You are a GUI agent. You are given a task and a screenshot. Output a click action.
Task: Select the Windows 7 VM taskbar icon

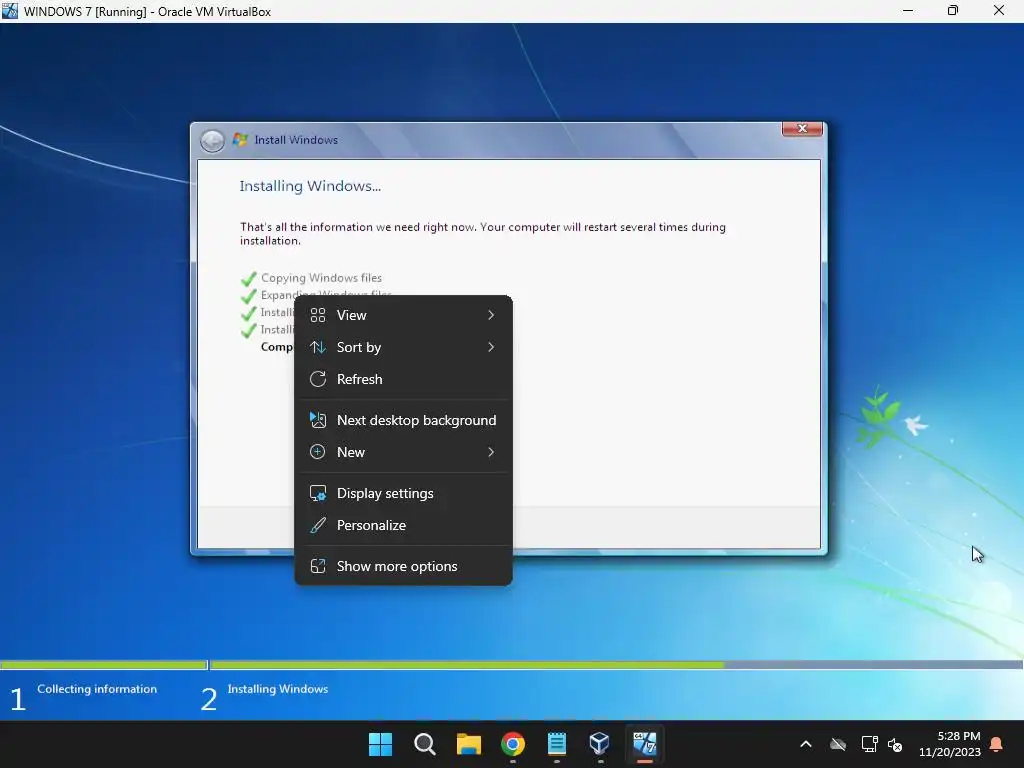click(645, 744)
